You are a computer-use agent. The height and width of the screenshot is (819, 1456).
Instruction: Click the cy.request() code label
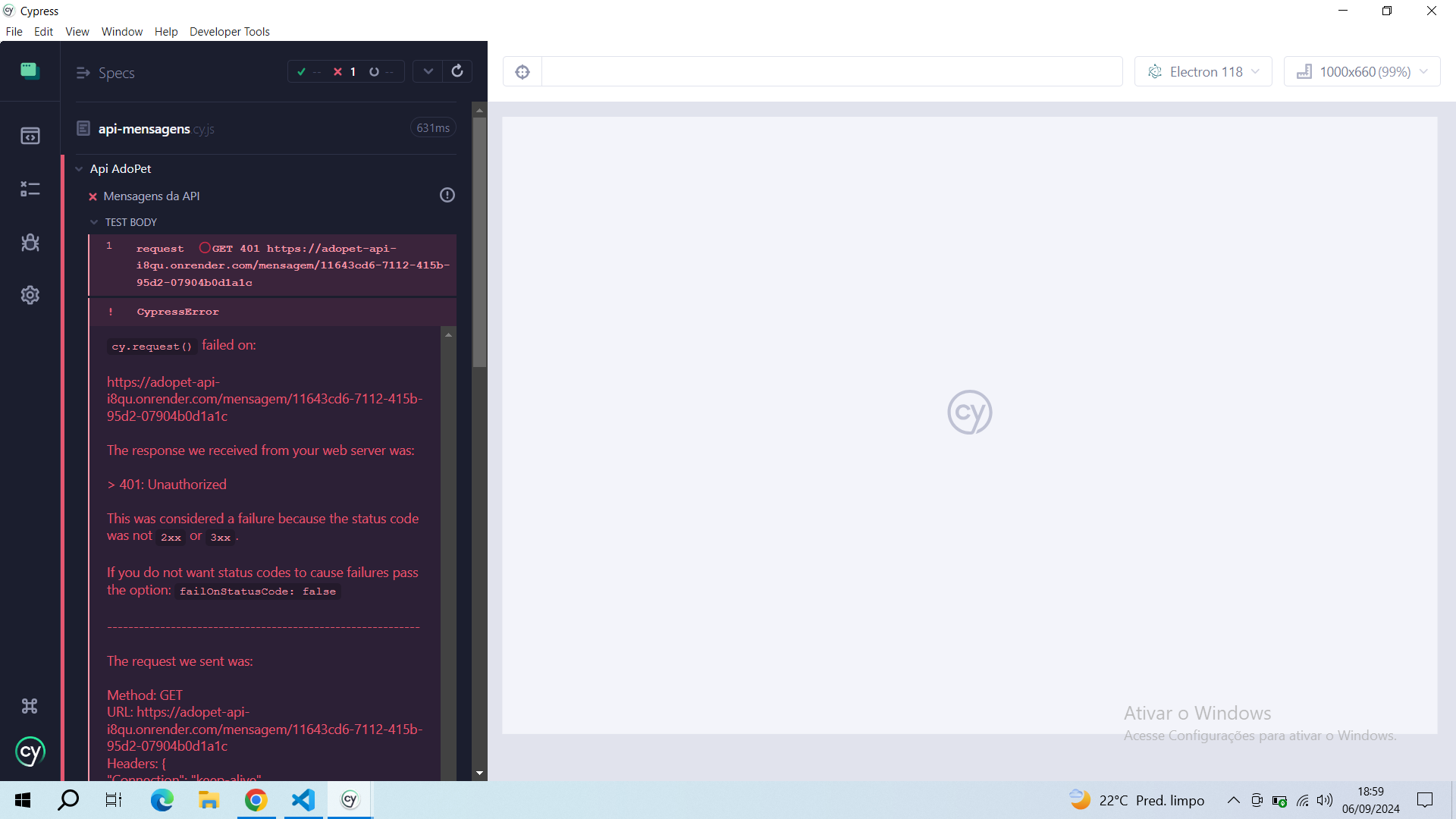(x=152, y=347)
